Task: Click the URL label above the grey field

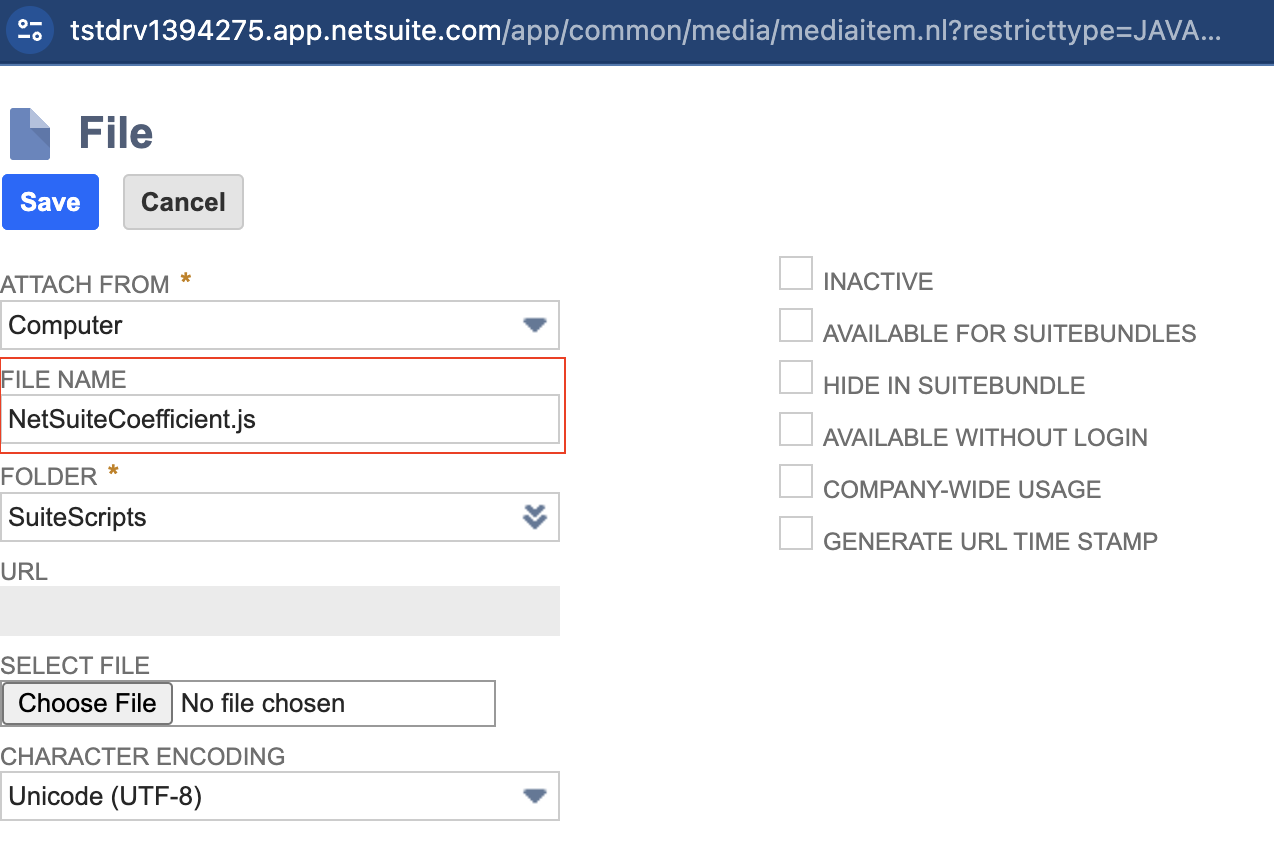Action: (x=24, y=572)
